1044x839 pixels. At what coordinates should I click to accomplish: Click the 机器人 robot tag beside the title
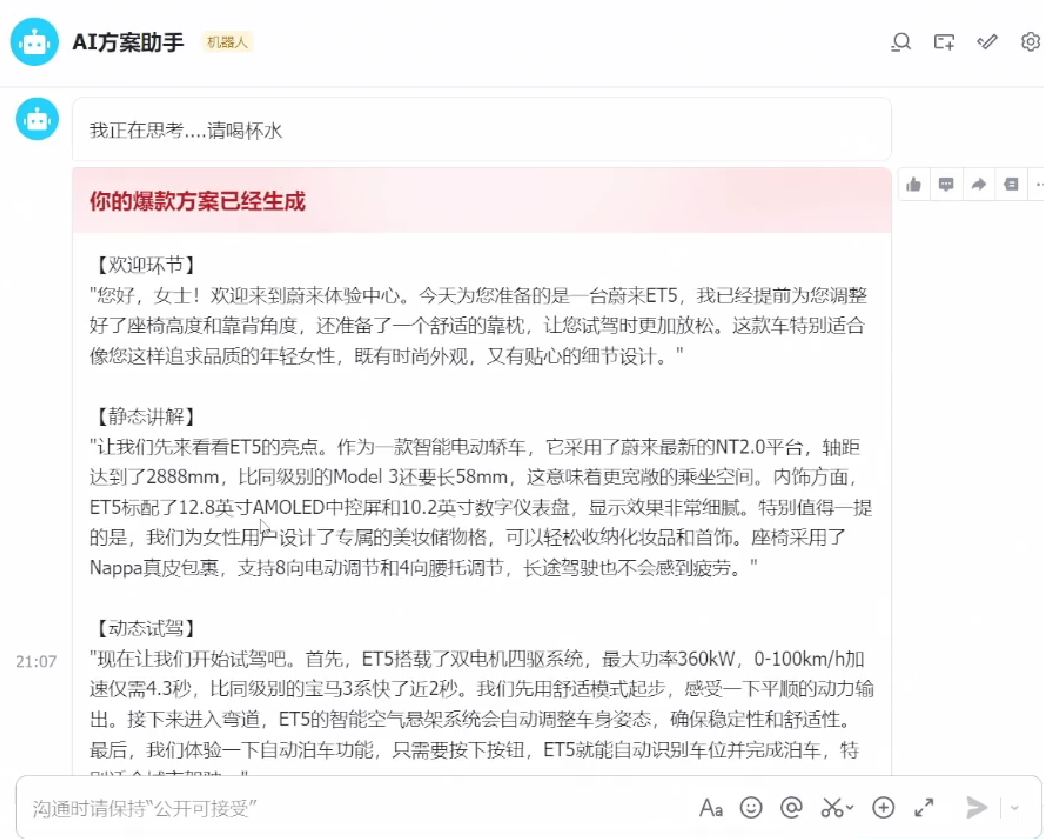tap(225, 42)
